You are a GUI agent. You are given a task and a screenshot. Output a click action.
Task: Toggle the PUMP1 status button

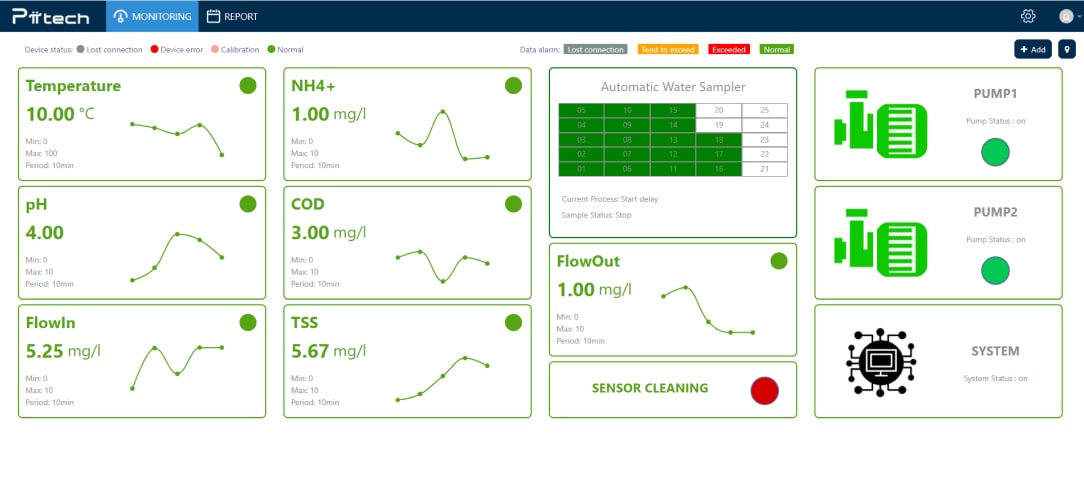pos(996,152)
